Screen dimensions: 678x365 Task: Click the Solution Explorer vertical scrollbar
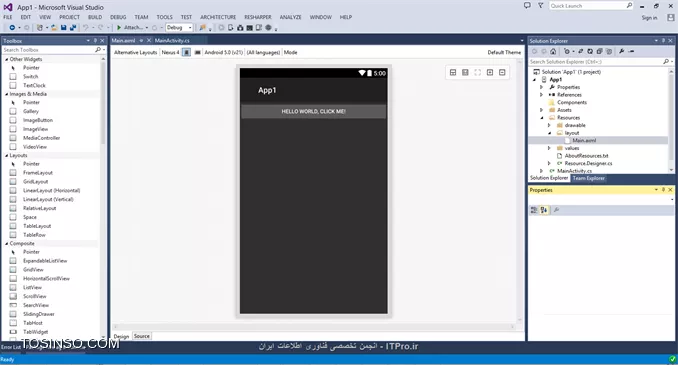[672, 120]
